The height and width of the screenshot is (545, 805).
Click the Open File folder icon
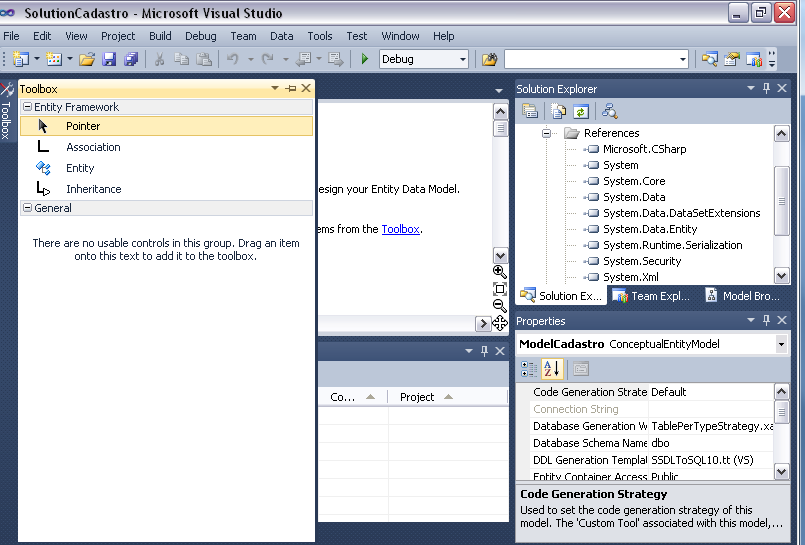(x=87, y=59)
